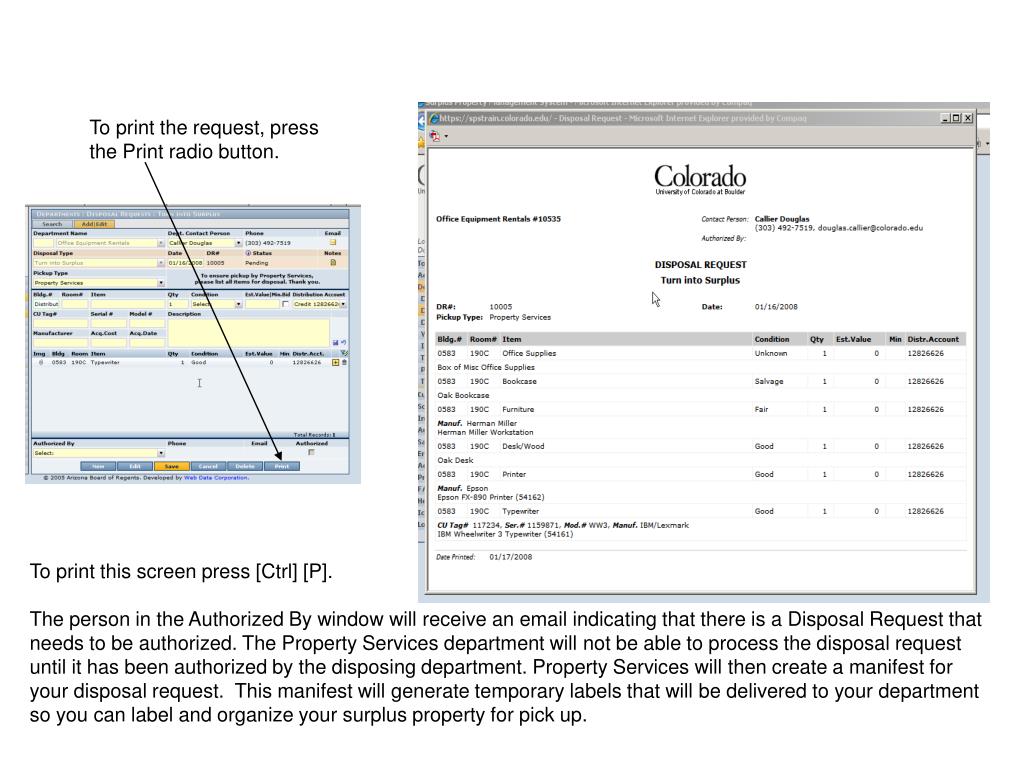Screen dimensions: 1024x768
Task: Click the Manufacturer input field
Action: [x=60, y=343]
